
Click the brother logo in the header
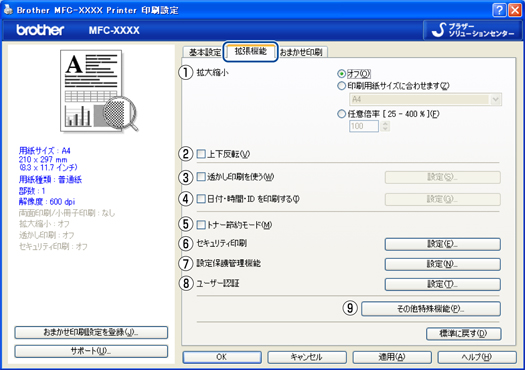[x=40, y=30]
